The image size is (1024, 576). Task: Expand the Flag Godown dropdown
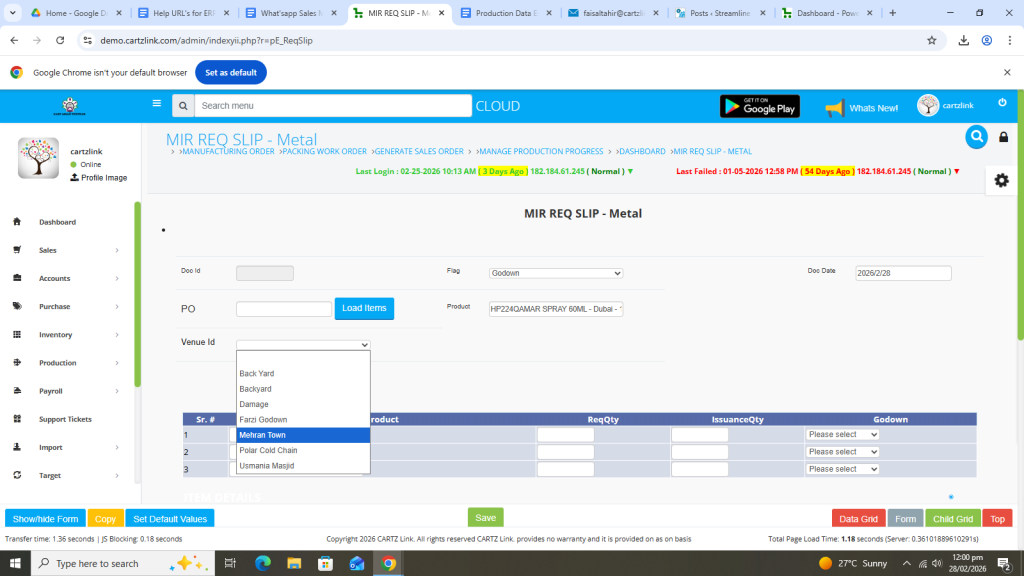[x=556, y=273]
